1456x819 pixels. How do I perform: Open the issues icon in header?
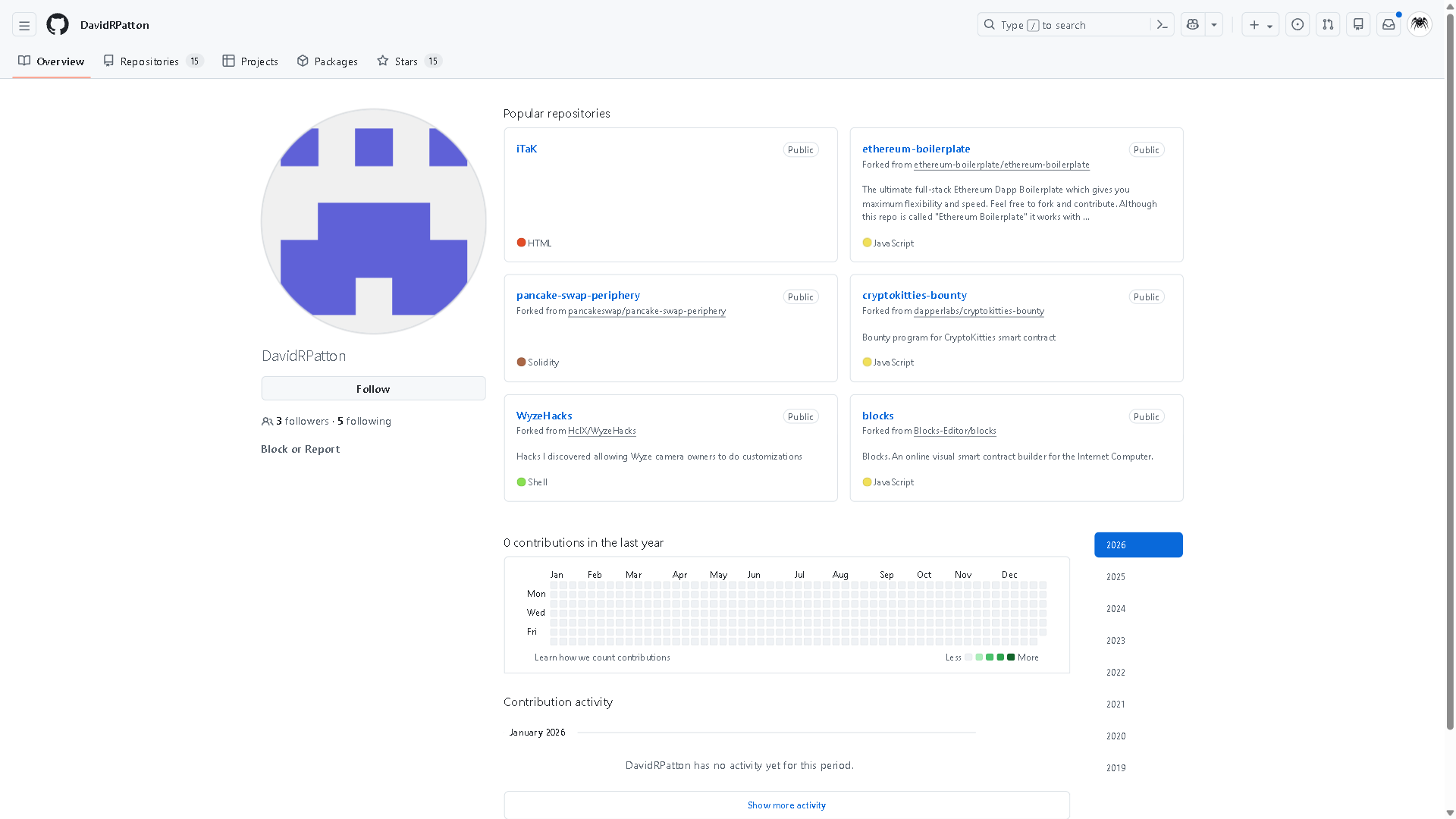tap(1298, 25)
